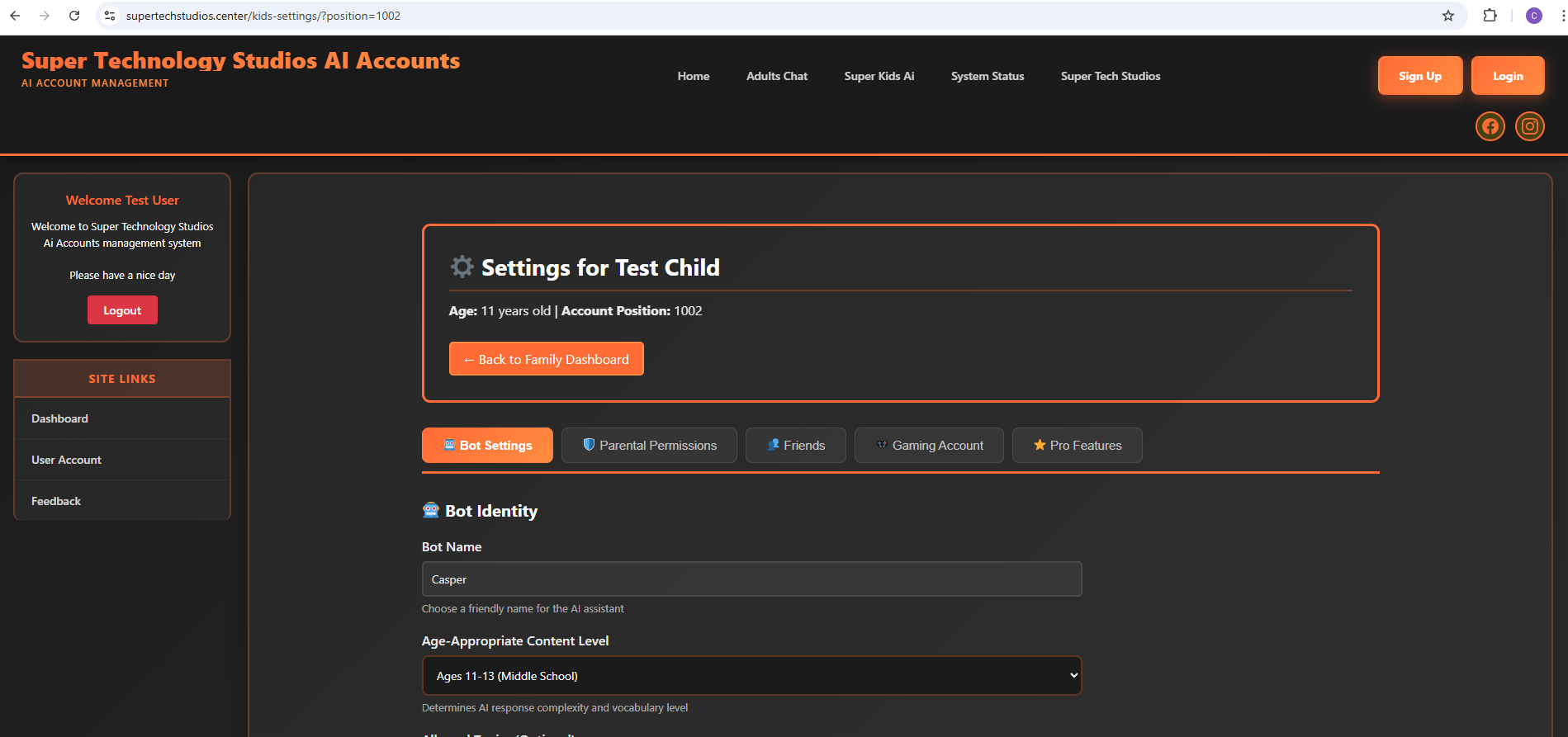Open the Instagram icon link
This screenshot has width=1568, height=737.
point(1529,126)
